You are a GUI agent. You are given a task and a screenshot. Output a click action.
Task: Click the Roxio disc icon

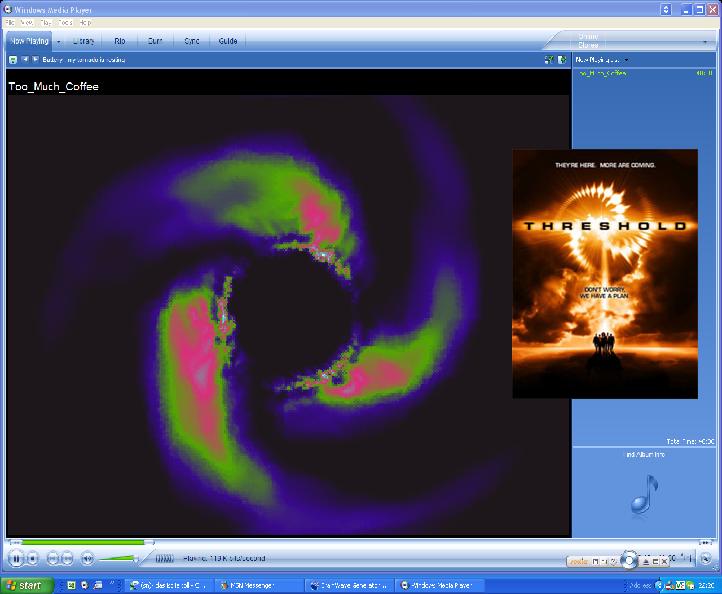[629, 559]
